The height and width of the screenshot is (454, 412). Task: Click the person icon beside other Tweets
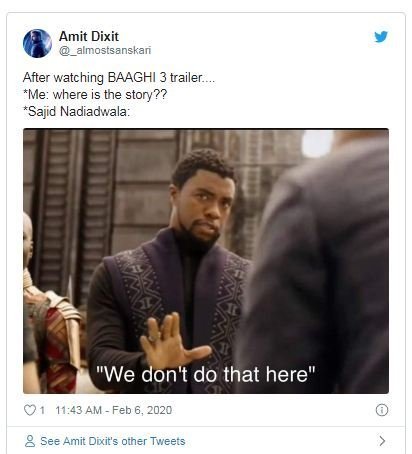point(30,441)
